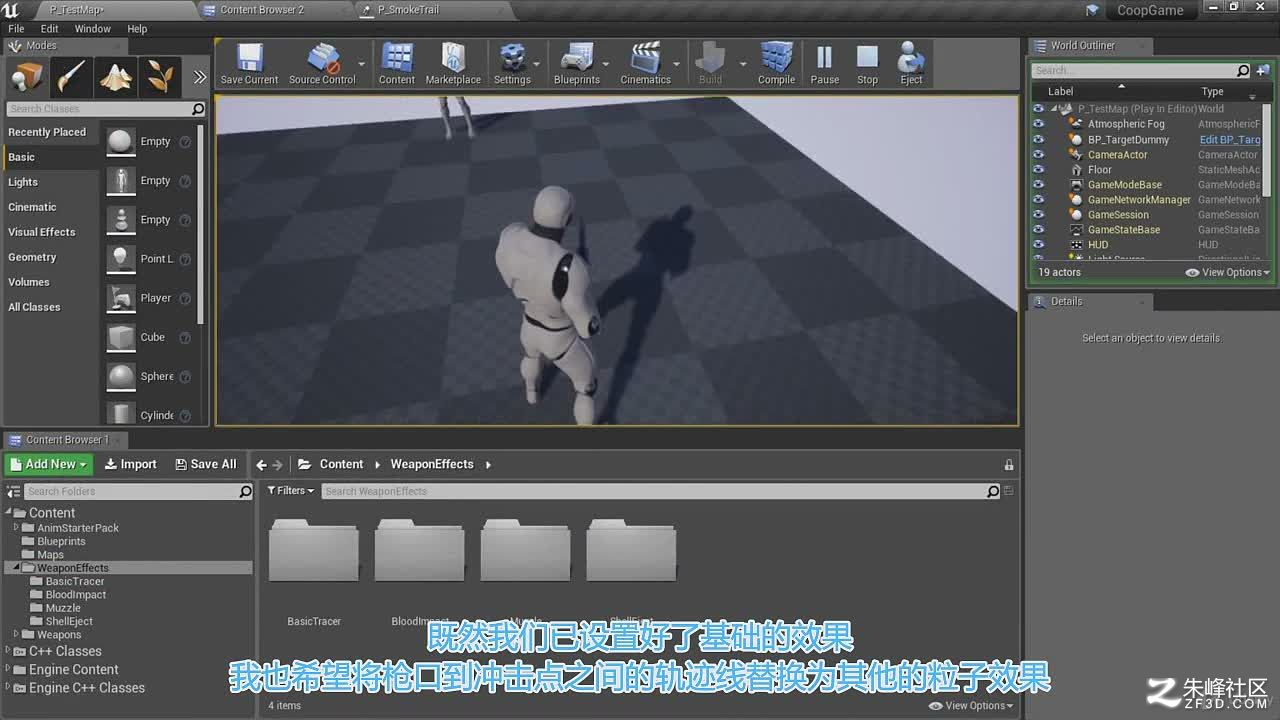Image resolution: width=1280 pixels, height=720 pixels.
Task: Click the WeaponEffects breadcrumb path
Action: (432, 465)
